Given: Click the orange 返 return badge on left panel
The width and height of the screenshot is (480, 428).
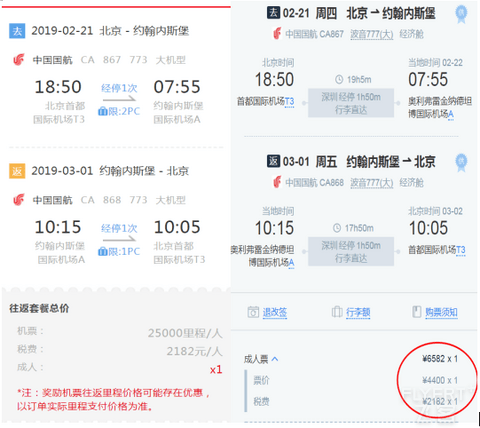Looking at the screenshot, I should click(x=17, y=171).
